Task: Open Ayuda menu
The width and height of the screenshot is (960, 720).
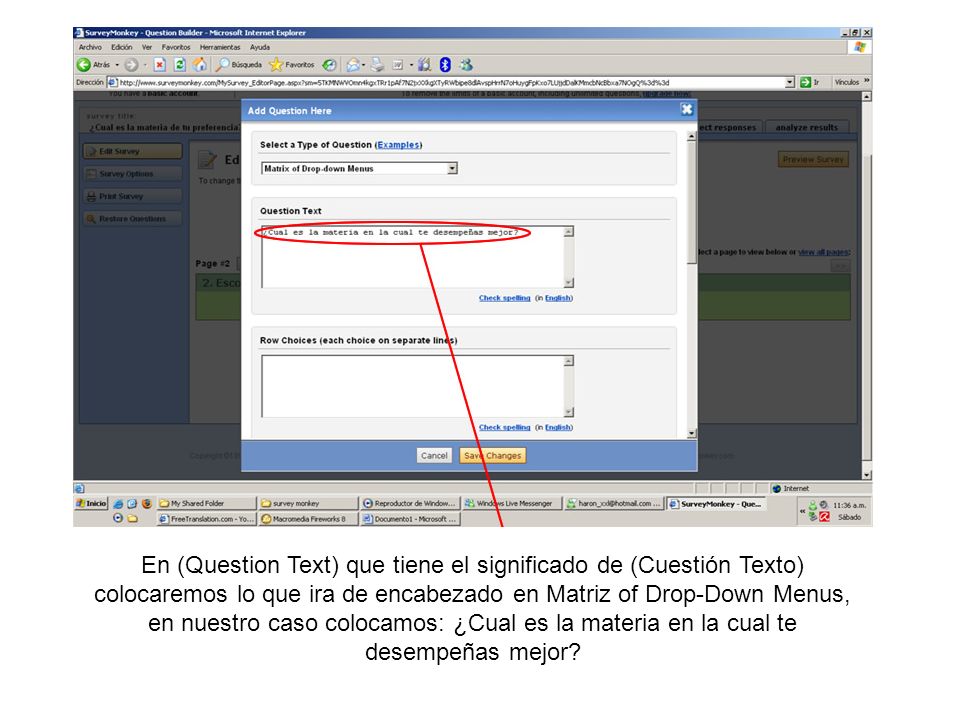Action: point(260,47)
